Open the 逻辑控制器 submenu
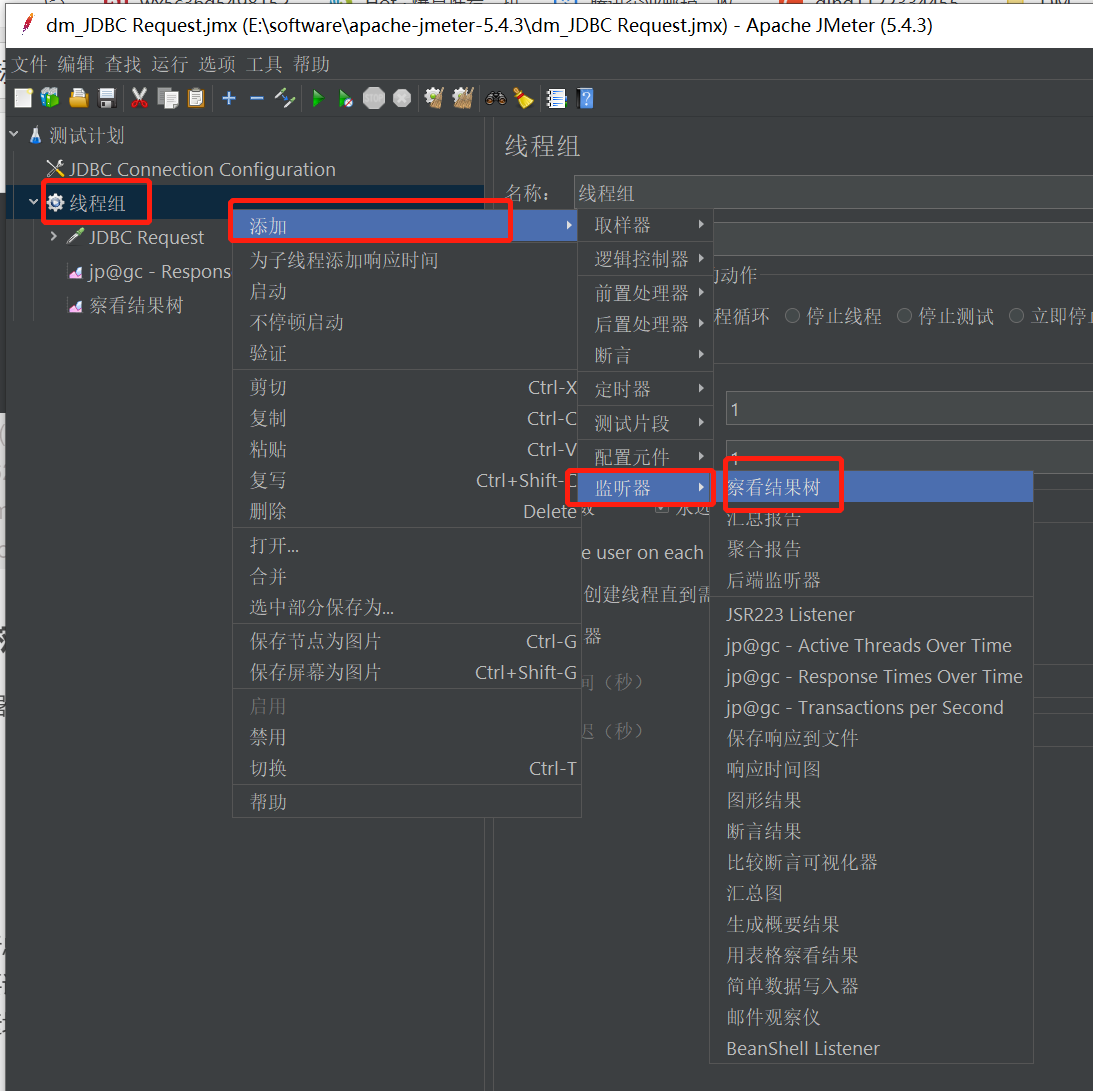This screenshot has width=1093, height=1091. tap(645, 259)
